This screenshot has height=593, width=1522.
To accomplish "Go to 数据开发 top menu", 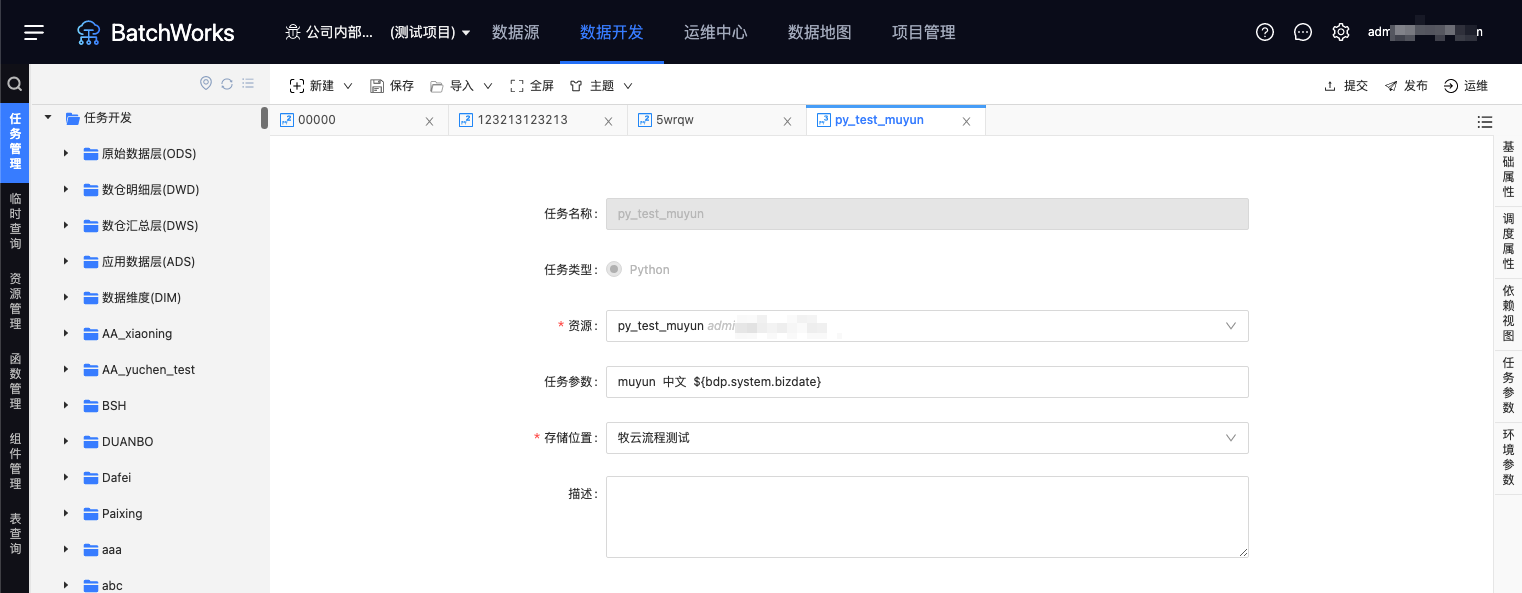I will click(612, 33).
